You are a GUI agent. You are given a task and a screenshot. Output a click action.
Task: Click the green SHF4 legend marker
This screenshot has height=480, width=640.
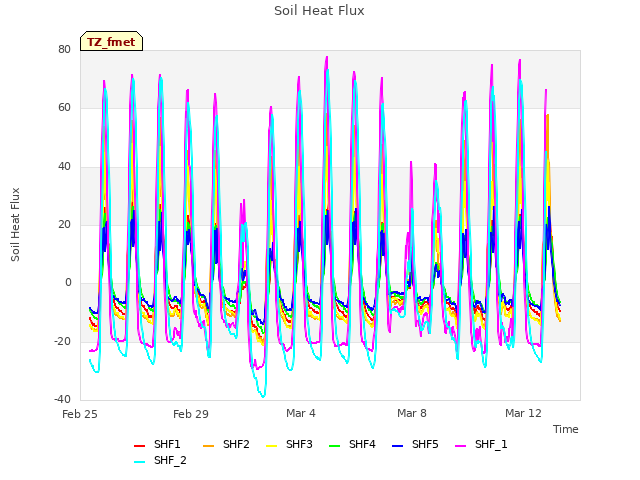click(x=335, y=446)
